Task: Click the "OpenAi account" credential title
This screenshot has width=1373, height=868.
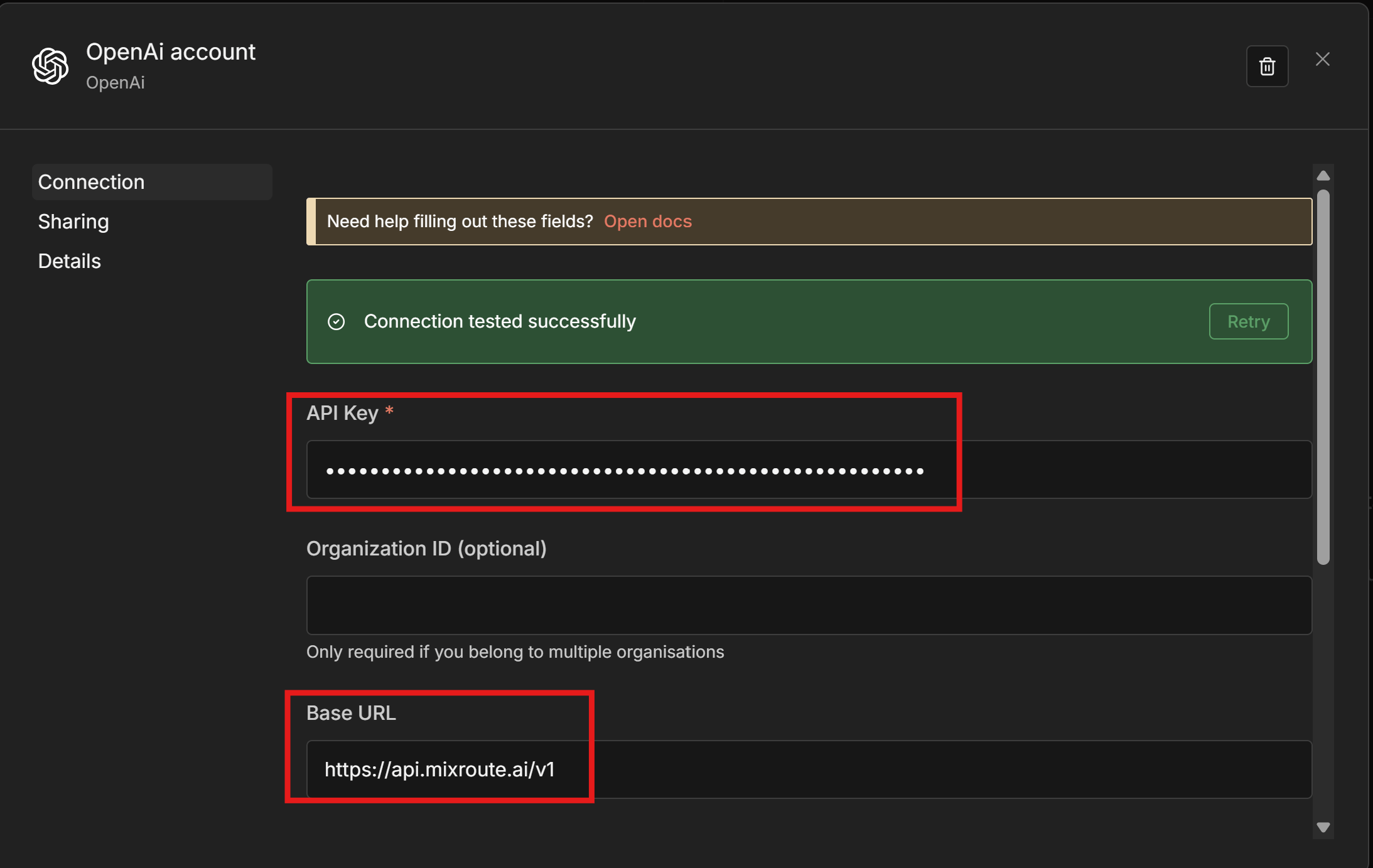Action: 171,51
